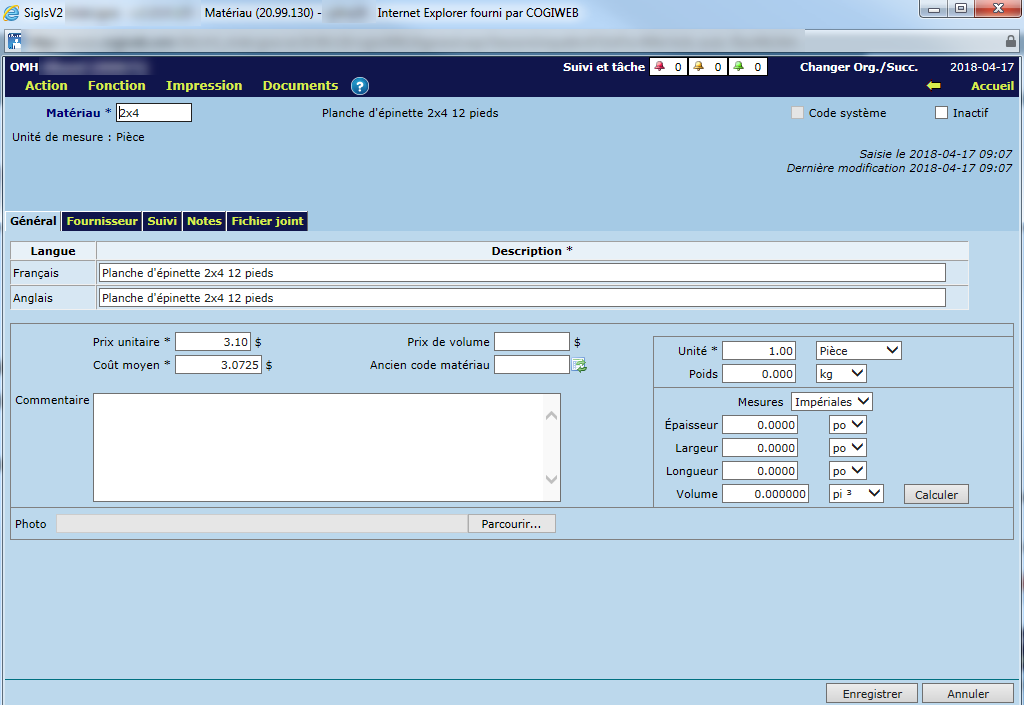
Task: Click the yellow back arrow icon
Action: point(933,86)
